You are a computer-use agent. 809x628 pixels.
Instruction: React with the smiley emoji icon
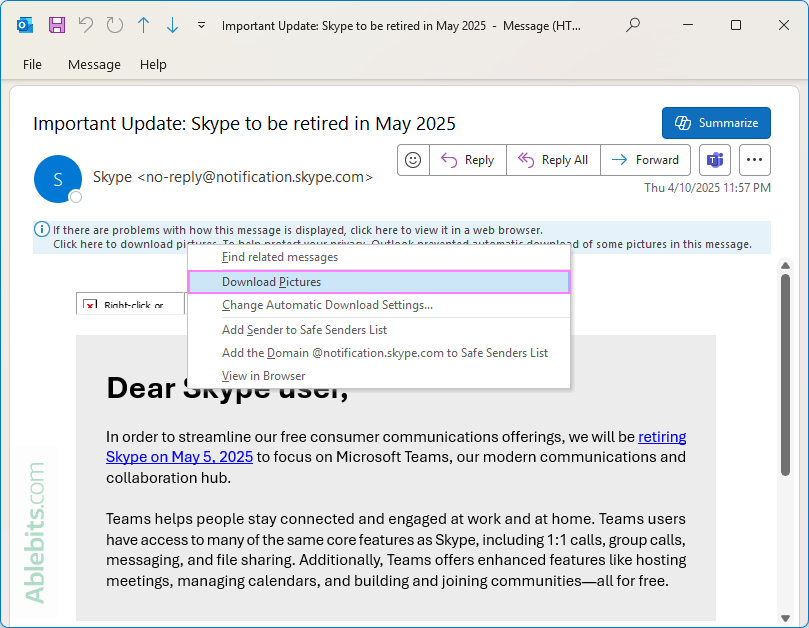pos(413,160)
